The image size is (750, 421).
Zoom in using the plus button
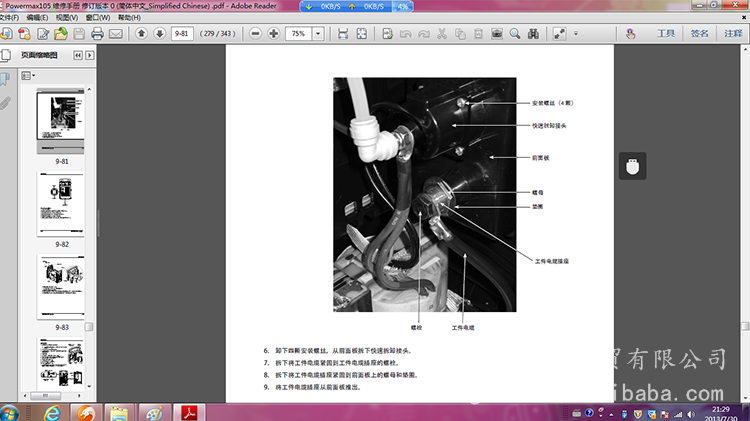point(274,34)
